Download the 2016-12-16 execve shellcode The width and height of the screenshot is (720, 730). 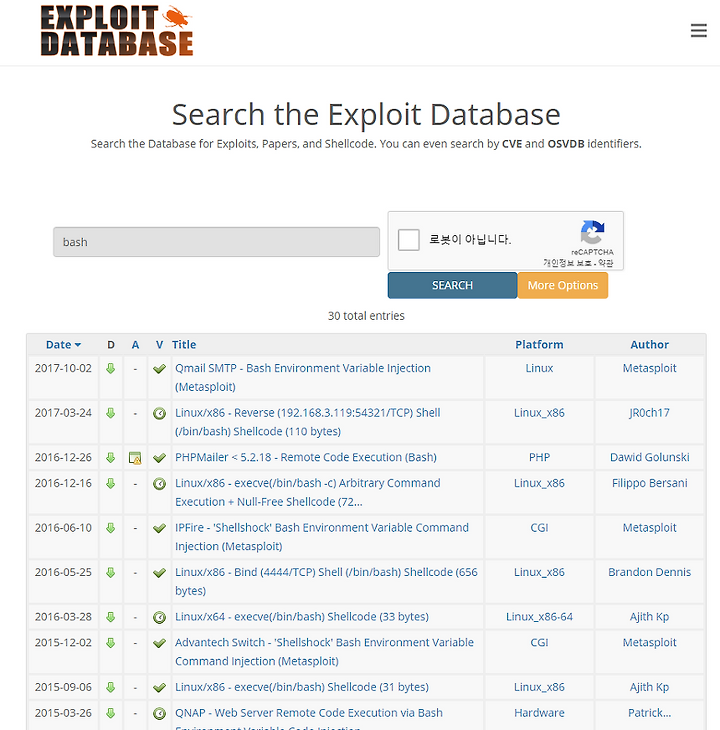tap(110, 483)
